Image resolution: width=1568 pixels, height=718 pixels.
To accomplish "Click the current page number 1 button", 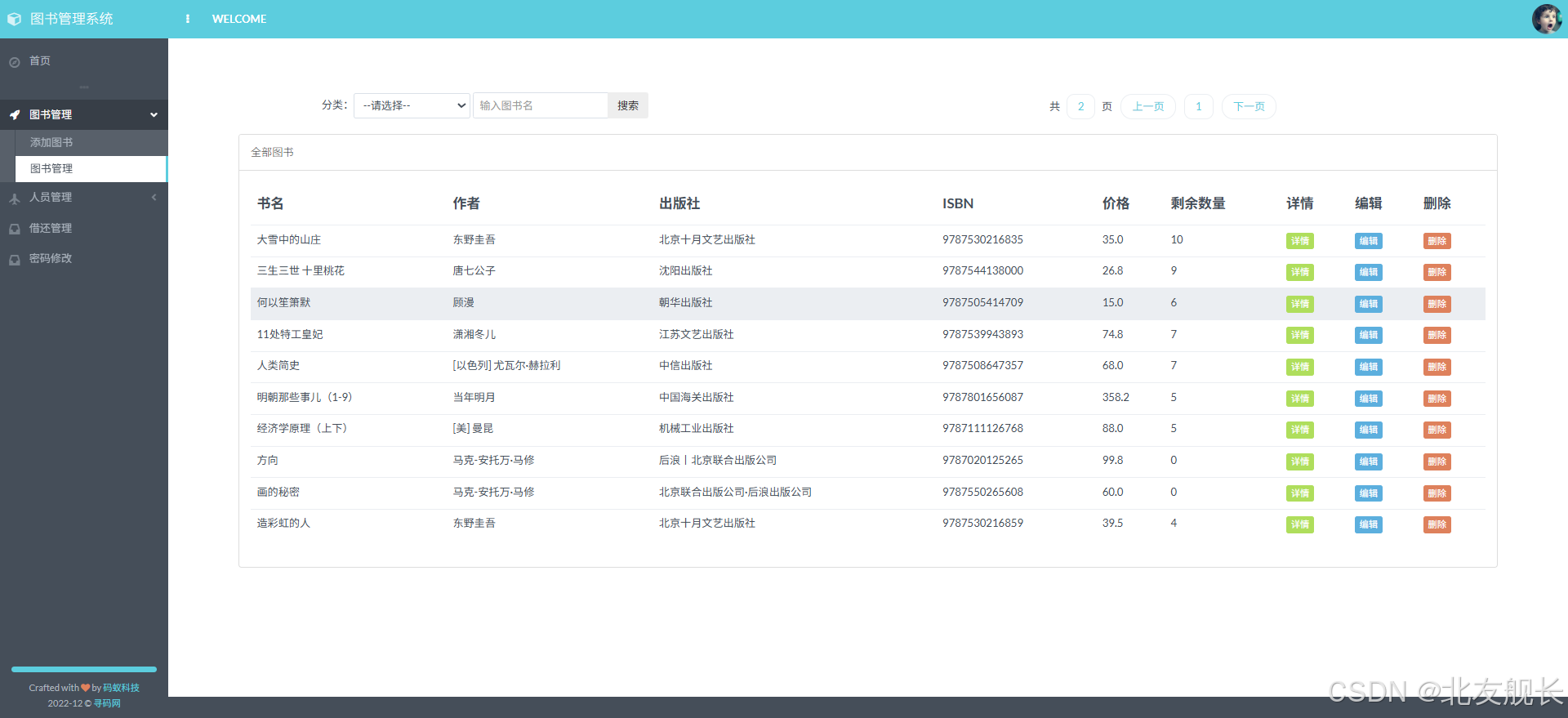I will (x=1199, y=106).
